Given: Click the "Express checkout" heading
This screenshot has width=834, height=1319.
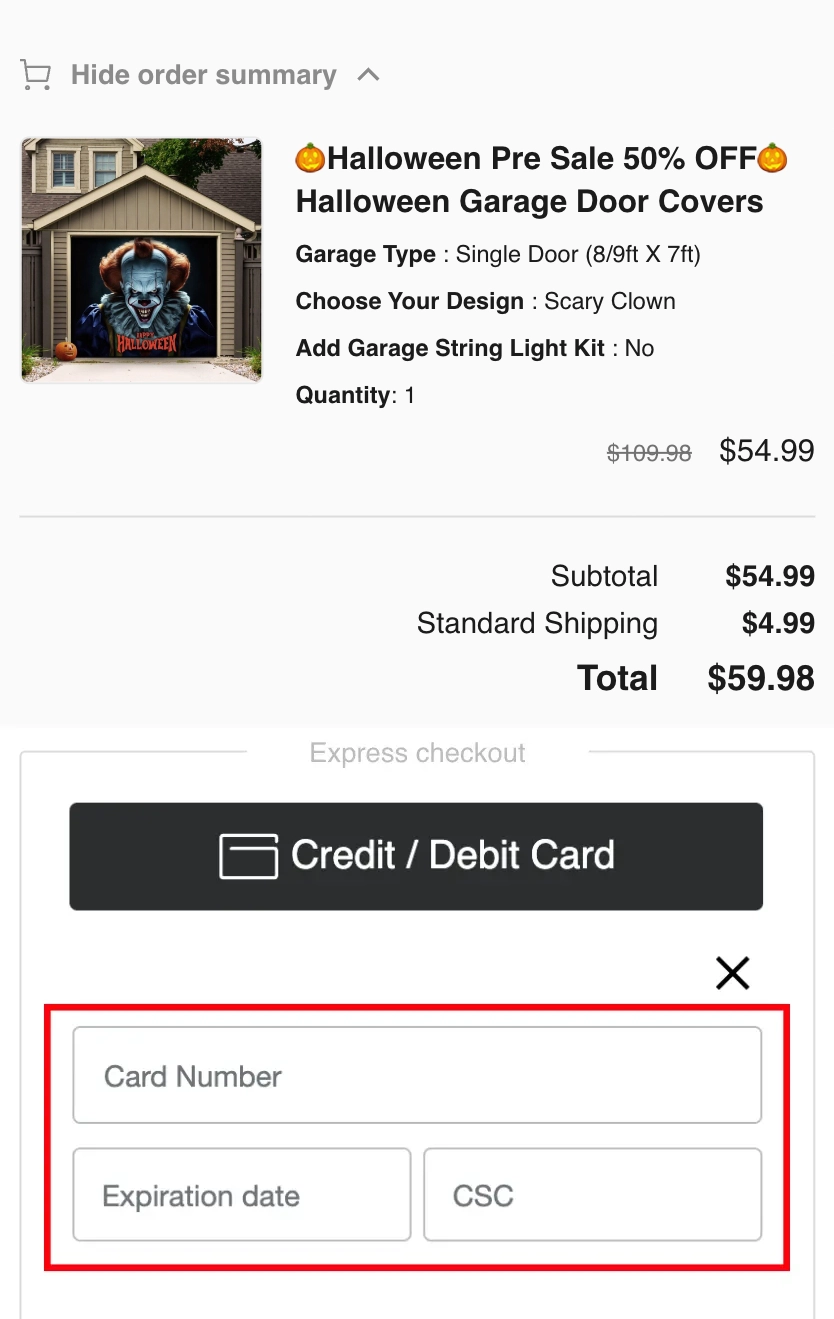Looking at the screenshot, I should 417,753.
